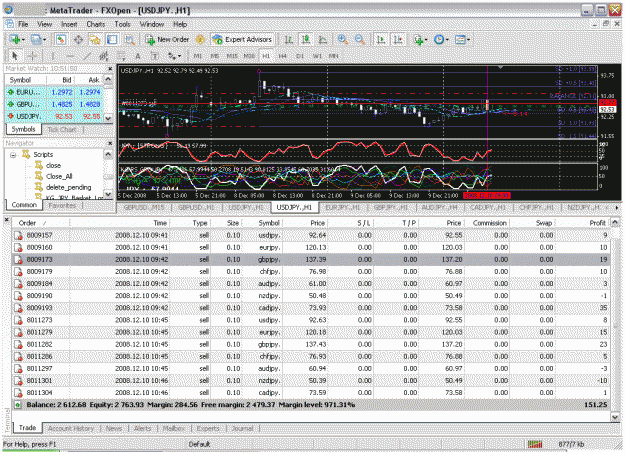Select the Crosshair tool

32,56
